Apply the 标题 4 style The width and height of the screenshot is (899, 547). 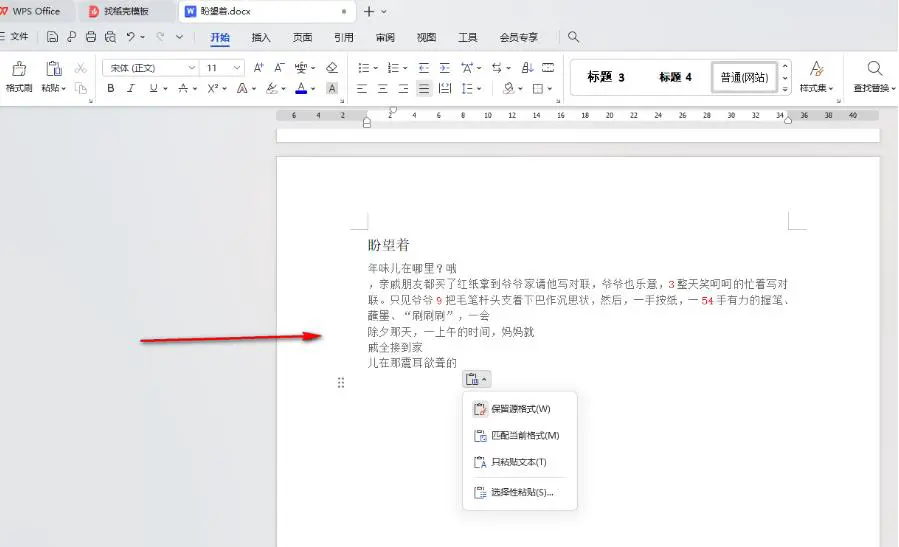point(675,77)
